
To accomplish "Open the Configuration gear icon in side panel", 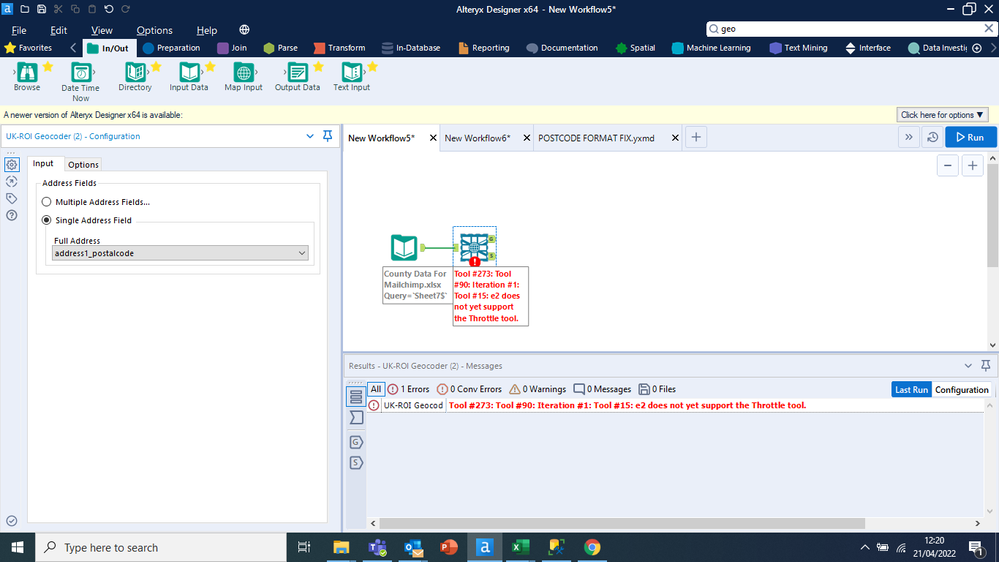I will pyautogui.click(x=11, y=164).
